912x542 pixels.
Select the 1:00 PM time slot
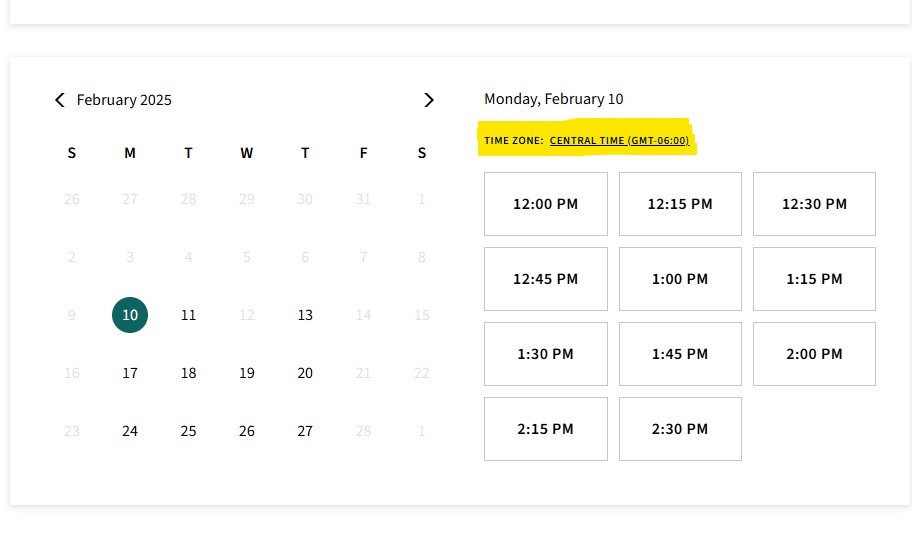pyautogui.click(x=680, y=279)
